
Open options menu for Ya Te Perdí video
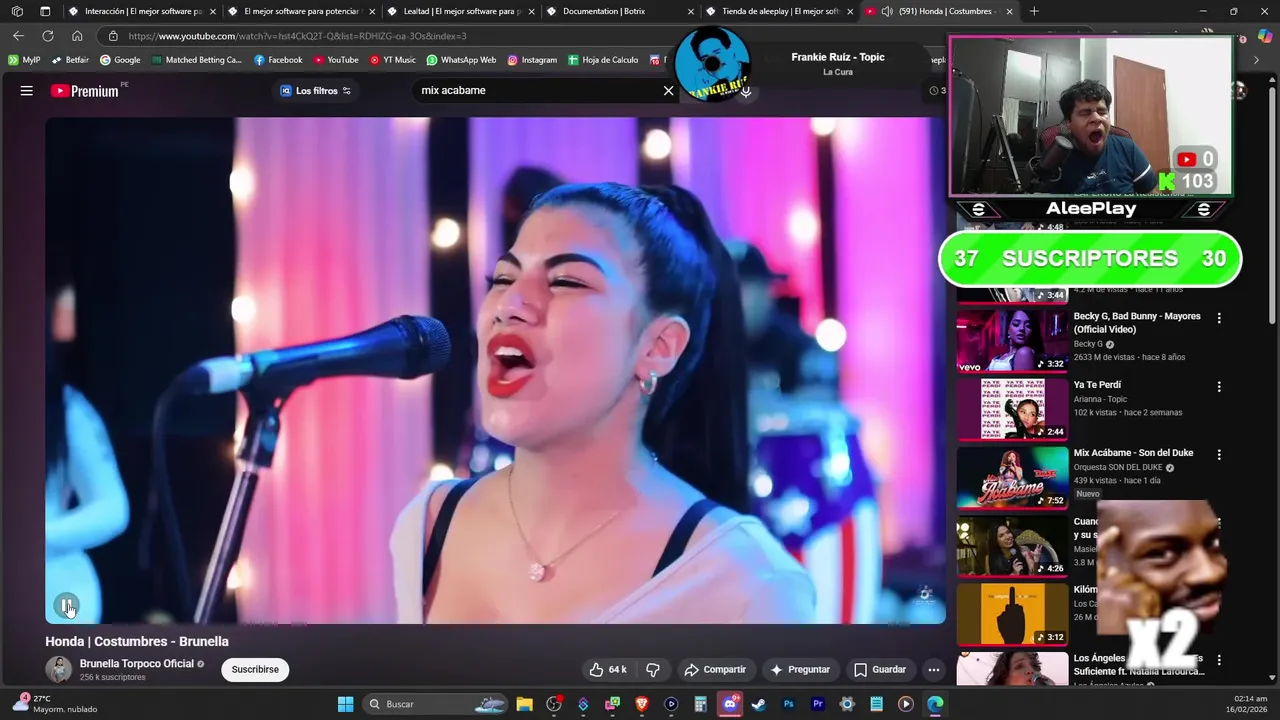point(1218,386)
